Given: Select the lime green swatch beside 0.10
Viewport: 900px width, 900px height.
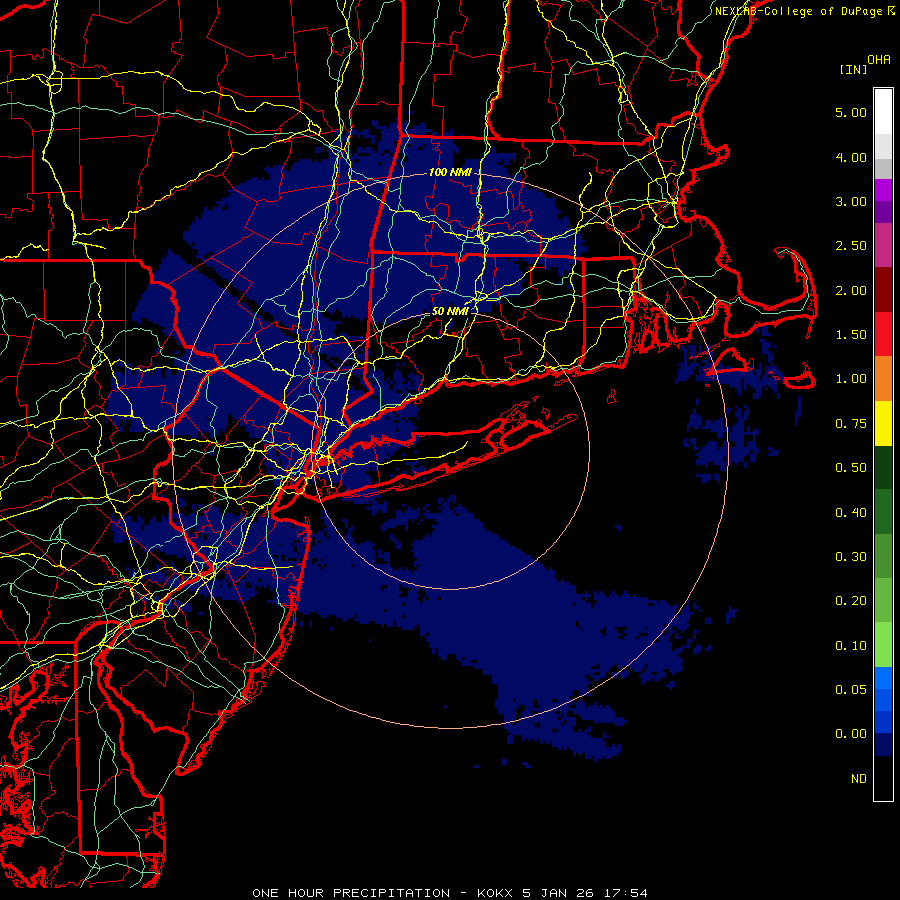Looking at the screenshot, I should point(883,645).
